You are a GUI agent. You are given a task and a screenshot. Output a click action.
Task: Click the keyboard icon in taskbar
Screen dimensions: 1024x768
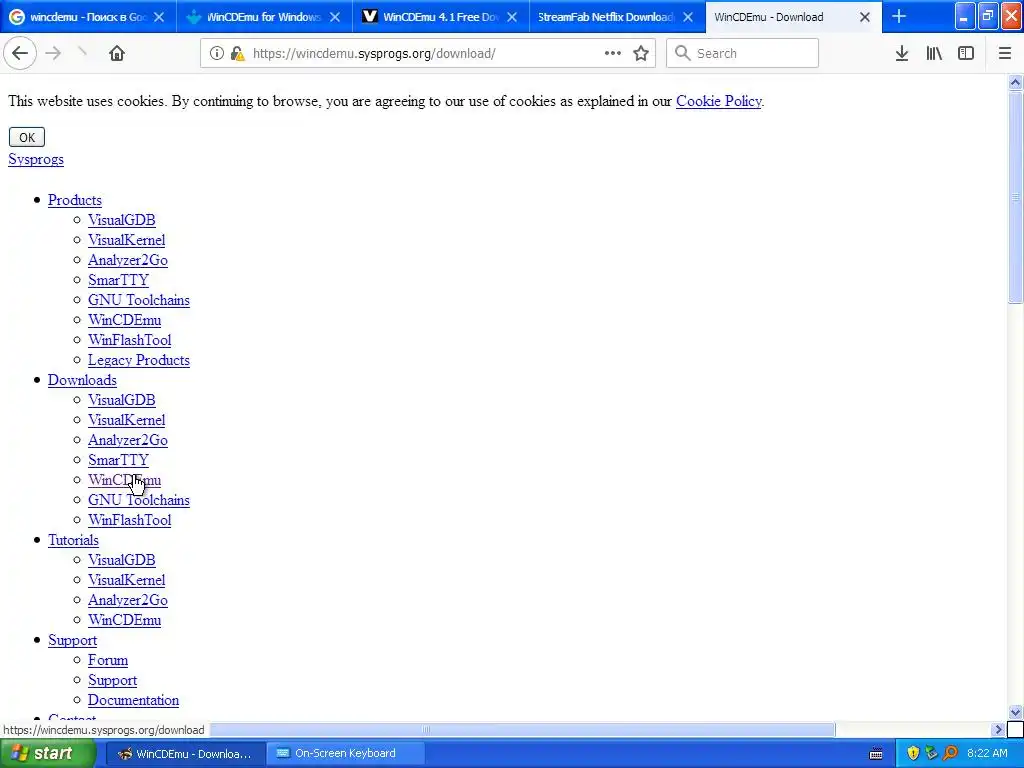click(x=876, y=754)
